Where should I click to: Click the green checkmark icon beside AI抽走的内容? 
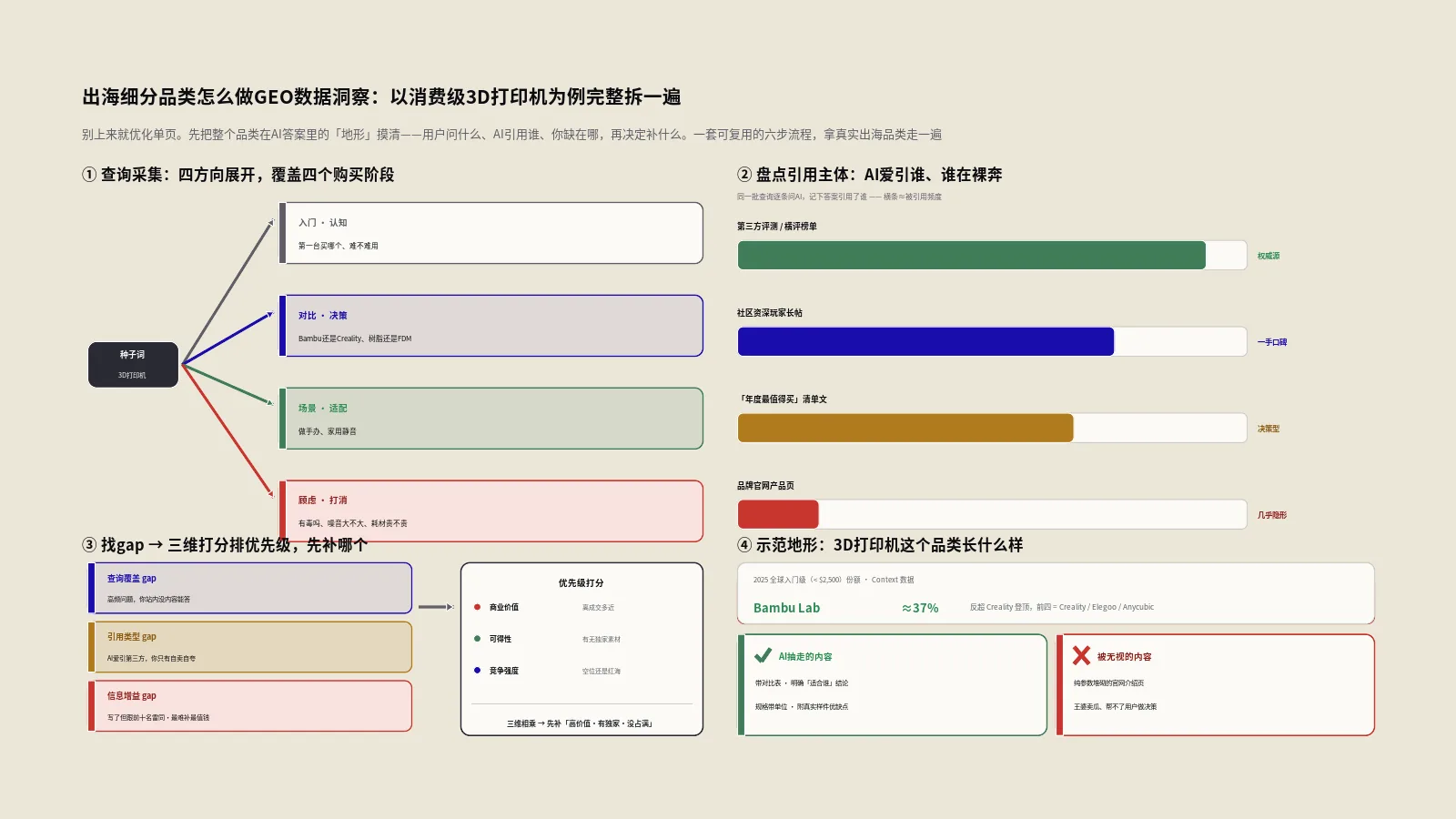pyautogui.click(x=763, y=655)
